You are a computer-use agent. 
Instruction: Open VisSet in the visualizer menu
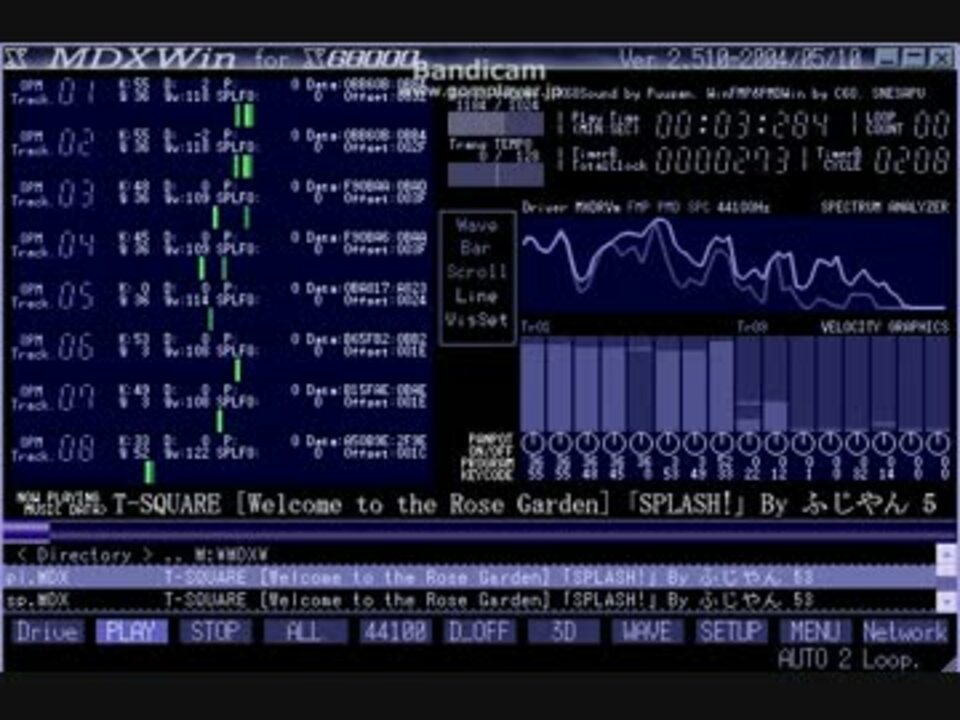coord(477,319)
